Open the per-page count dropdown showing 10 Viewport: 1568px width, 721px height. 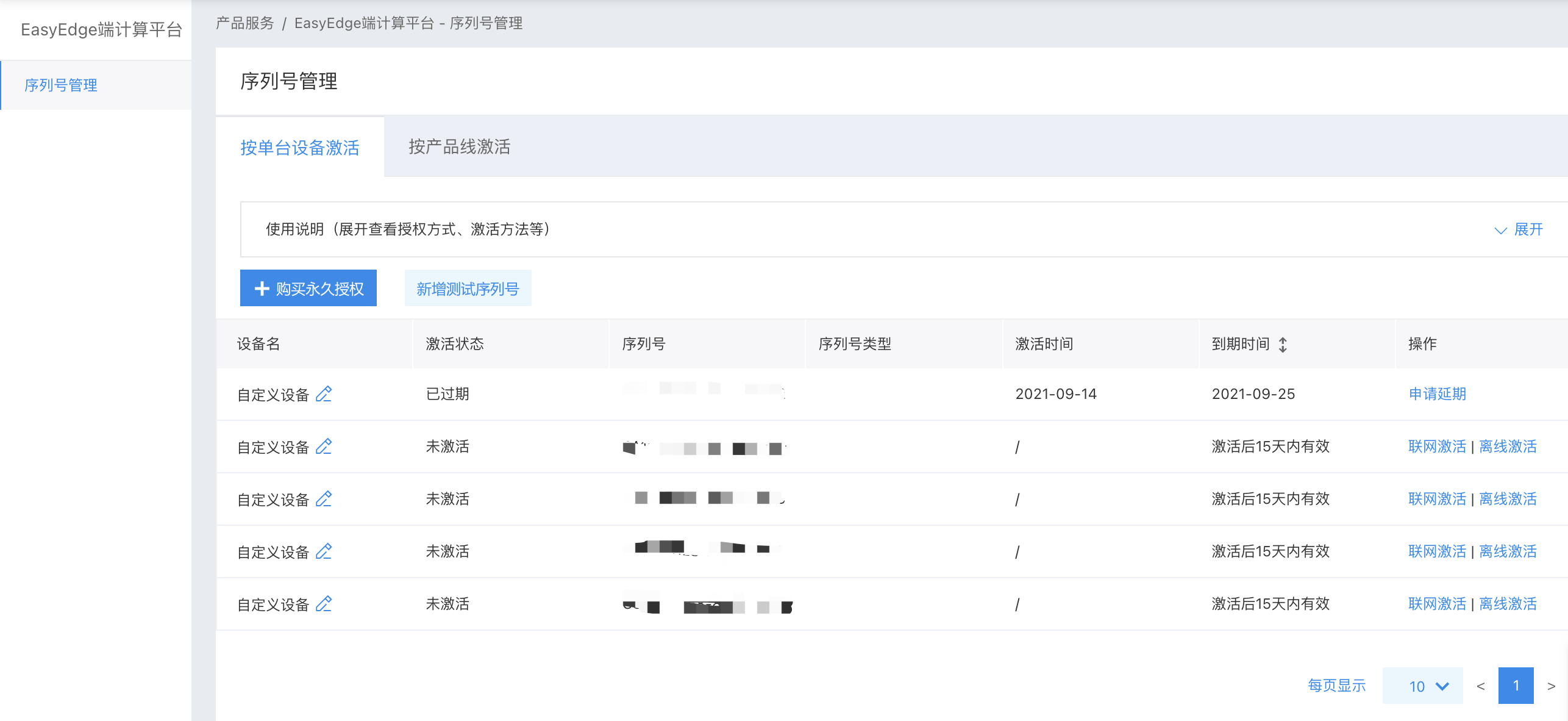pos(1422,686)
